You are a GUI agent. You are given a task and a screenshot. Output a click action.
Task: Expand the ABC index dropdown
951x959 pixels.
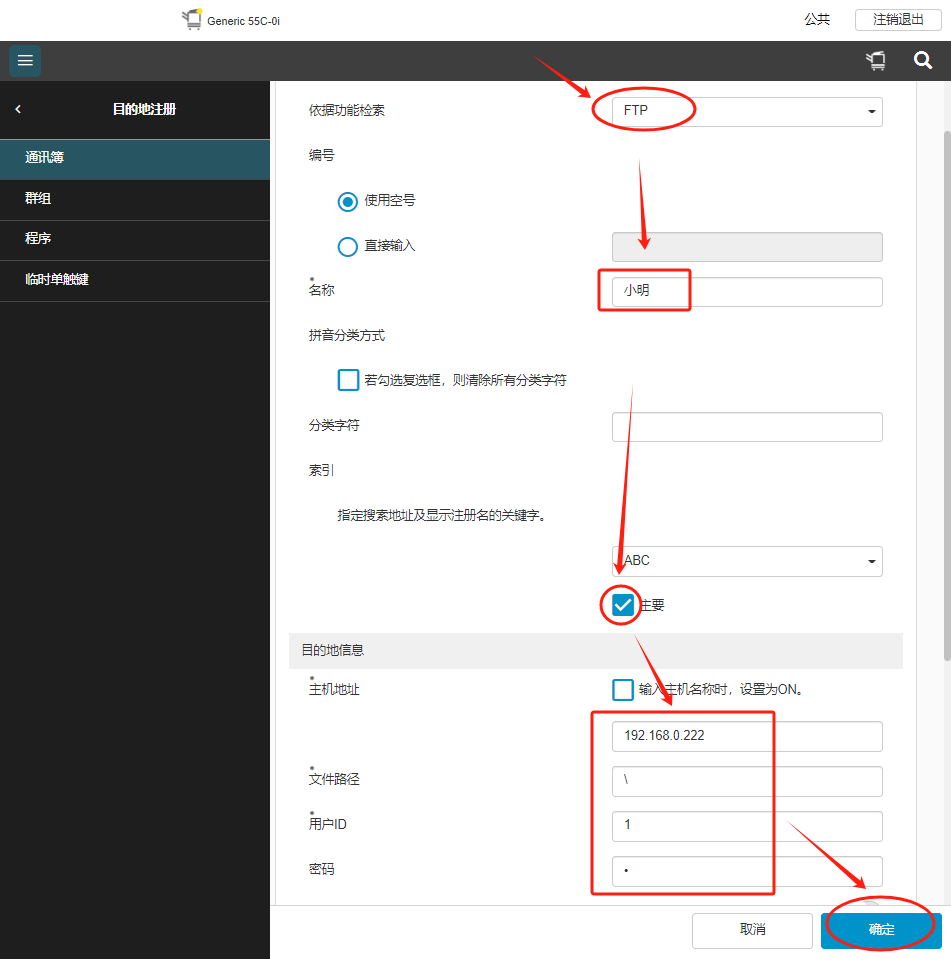coord(747,561)
